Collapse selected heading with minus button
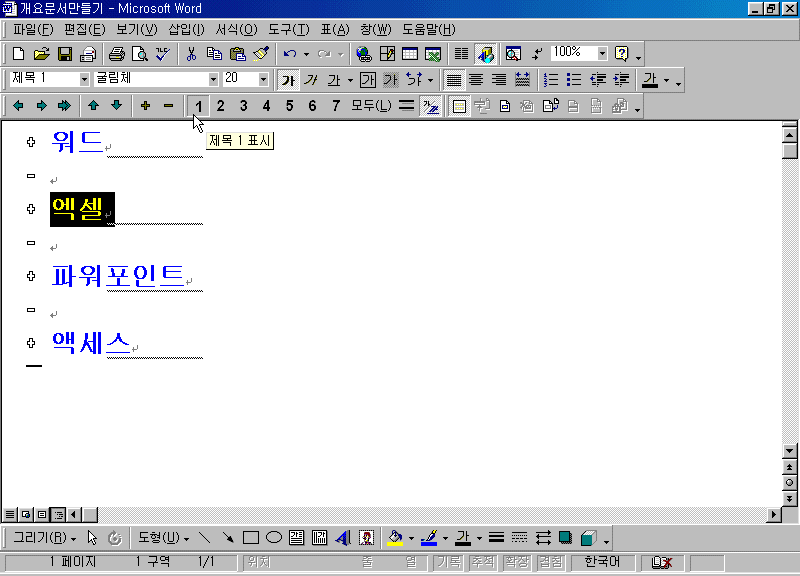This screenshot has width=800, height=576. coord(168,106)
